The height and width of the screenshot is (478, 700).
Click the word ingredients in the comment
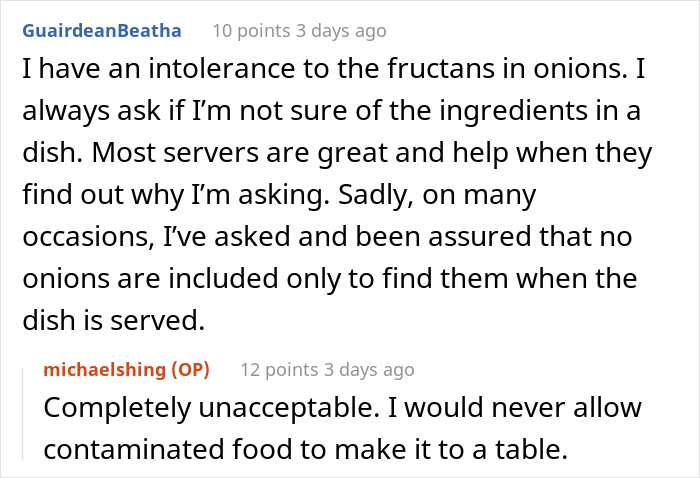[x=513, y=111]
